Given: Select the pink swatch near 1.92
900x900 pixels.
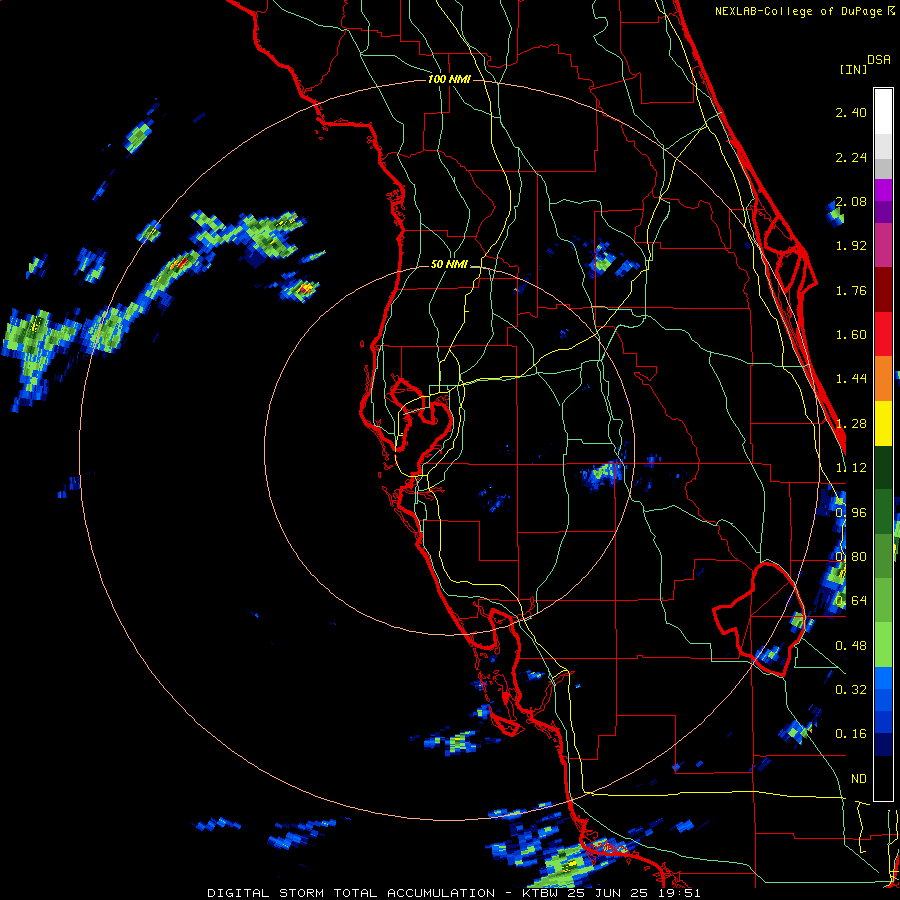Looking at the screenshot, I should tap(883, 246).
